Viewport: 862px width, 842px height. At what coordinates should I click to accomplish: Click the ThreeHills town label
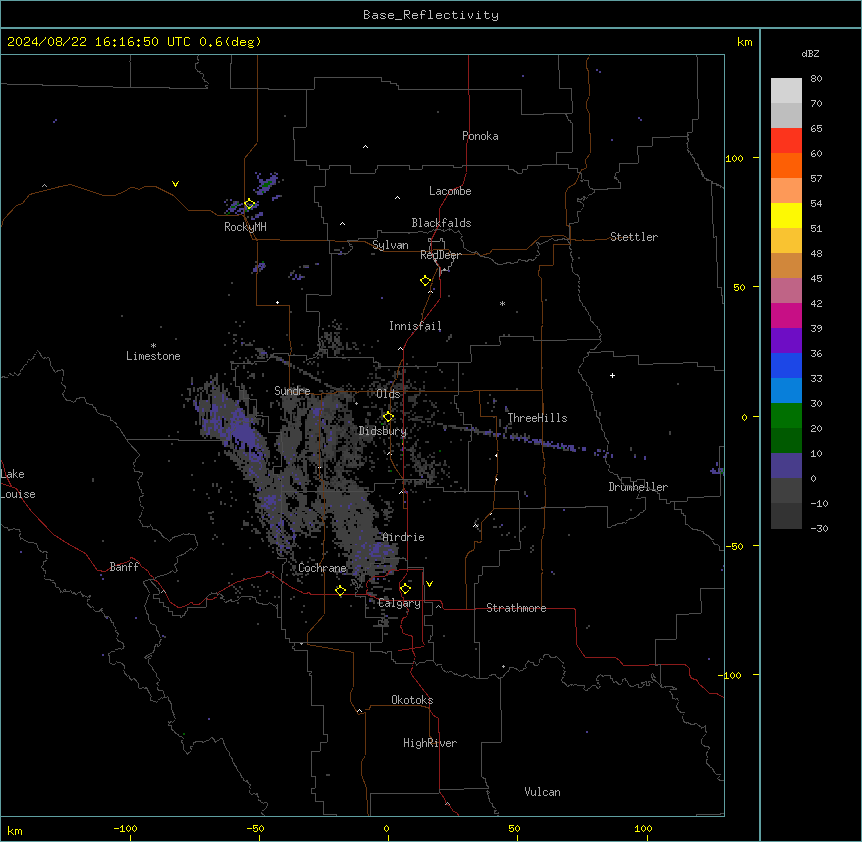coord(537,418)
